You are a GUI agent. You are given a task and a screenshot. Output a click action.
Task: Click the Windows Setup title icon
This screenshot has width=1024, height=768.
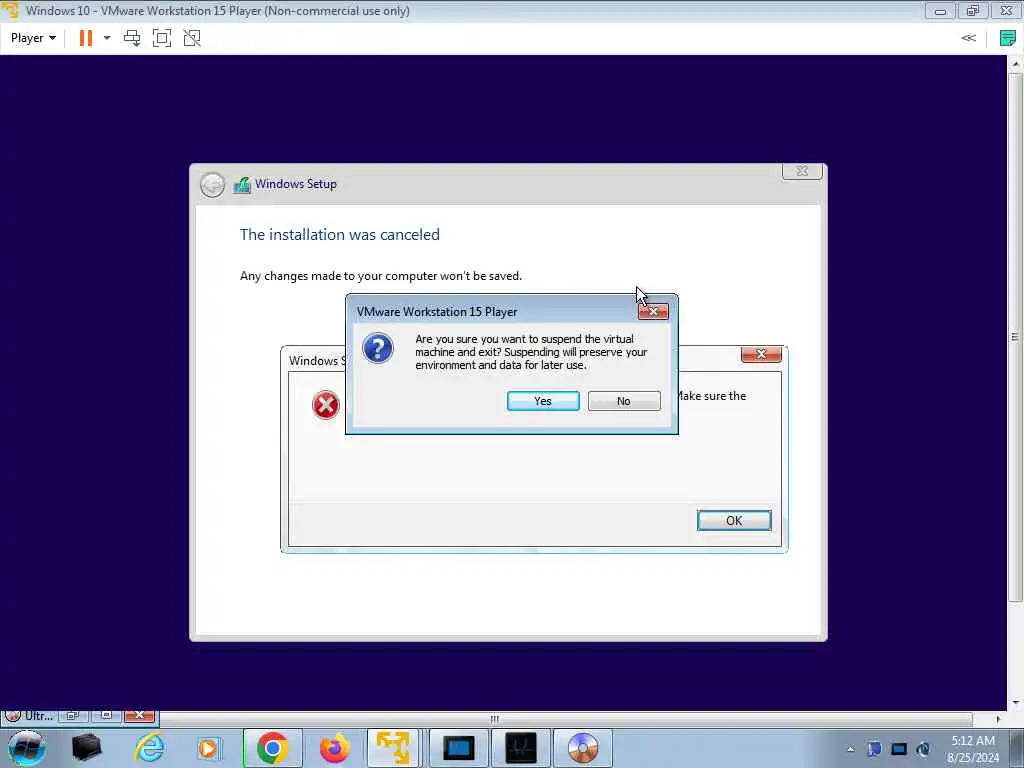pos(242,185)
